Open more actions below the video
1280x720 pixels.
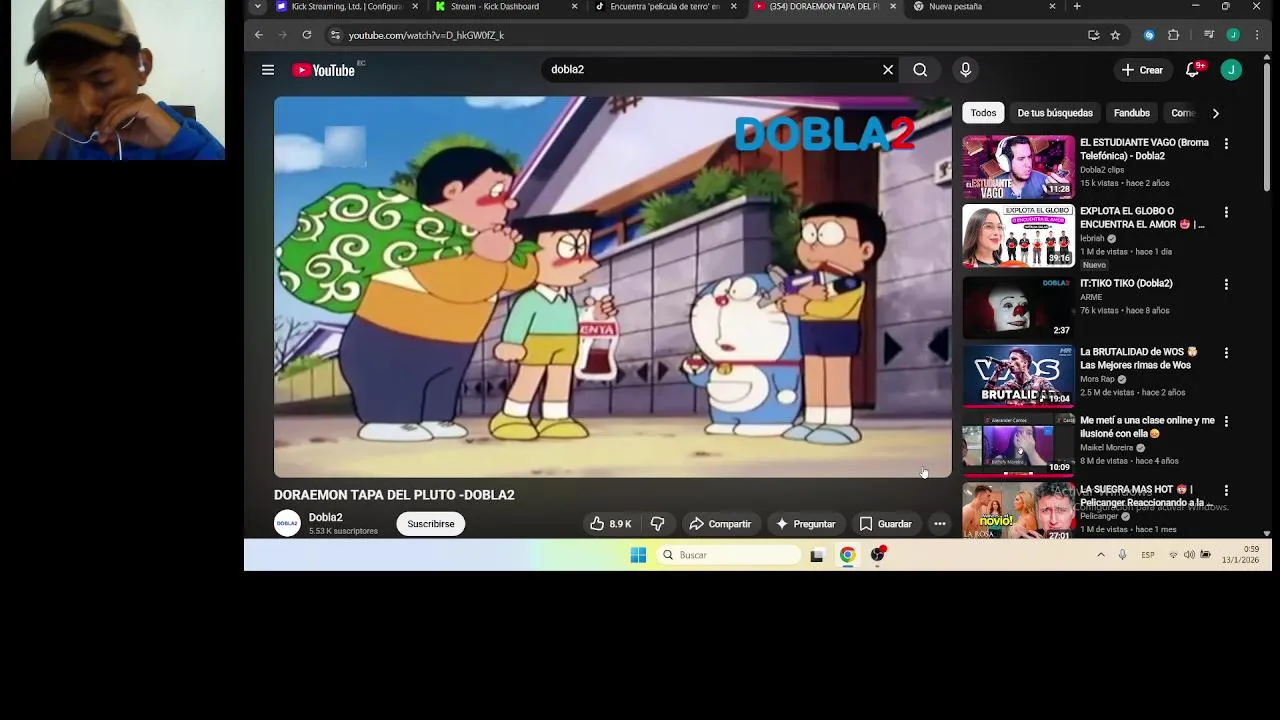click(939, 524)
